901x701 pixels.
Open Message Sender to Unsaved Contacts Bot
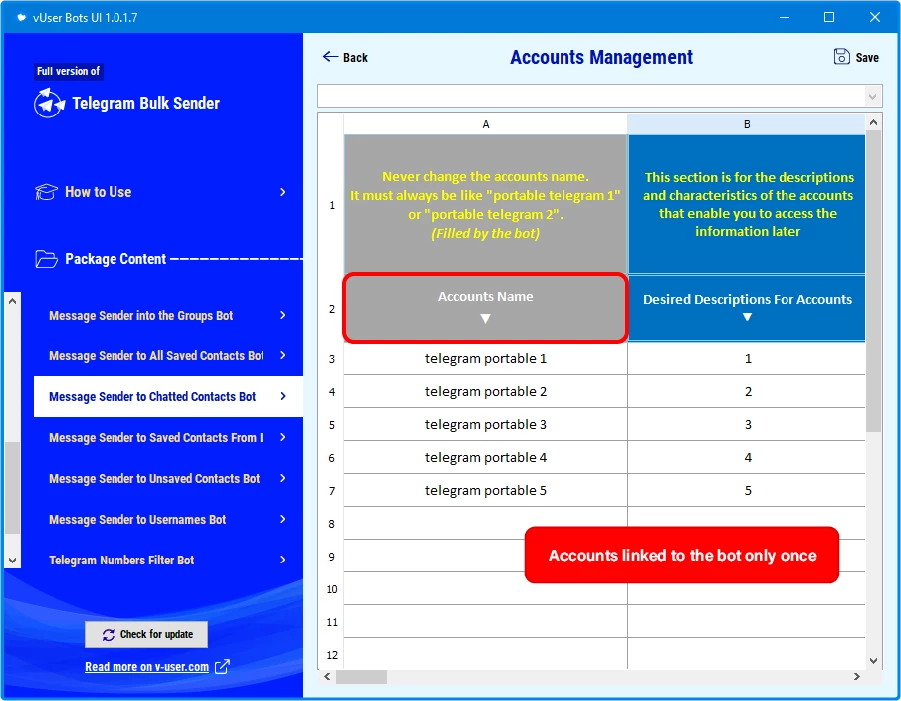coord(168,479)
